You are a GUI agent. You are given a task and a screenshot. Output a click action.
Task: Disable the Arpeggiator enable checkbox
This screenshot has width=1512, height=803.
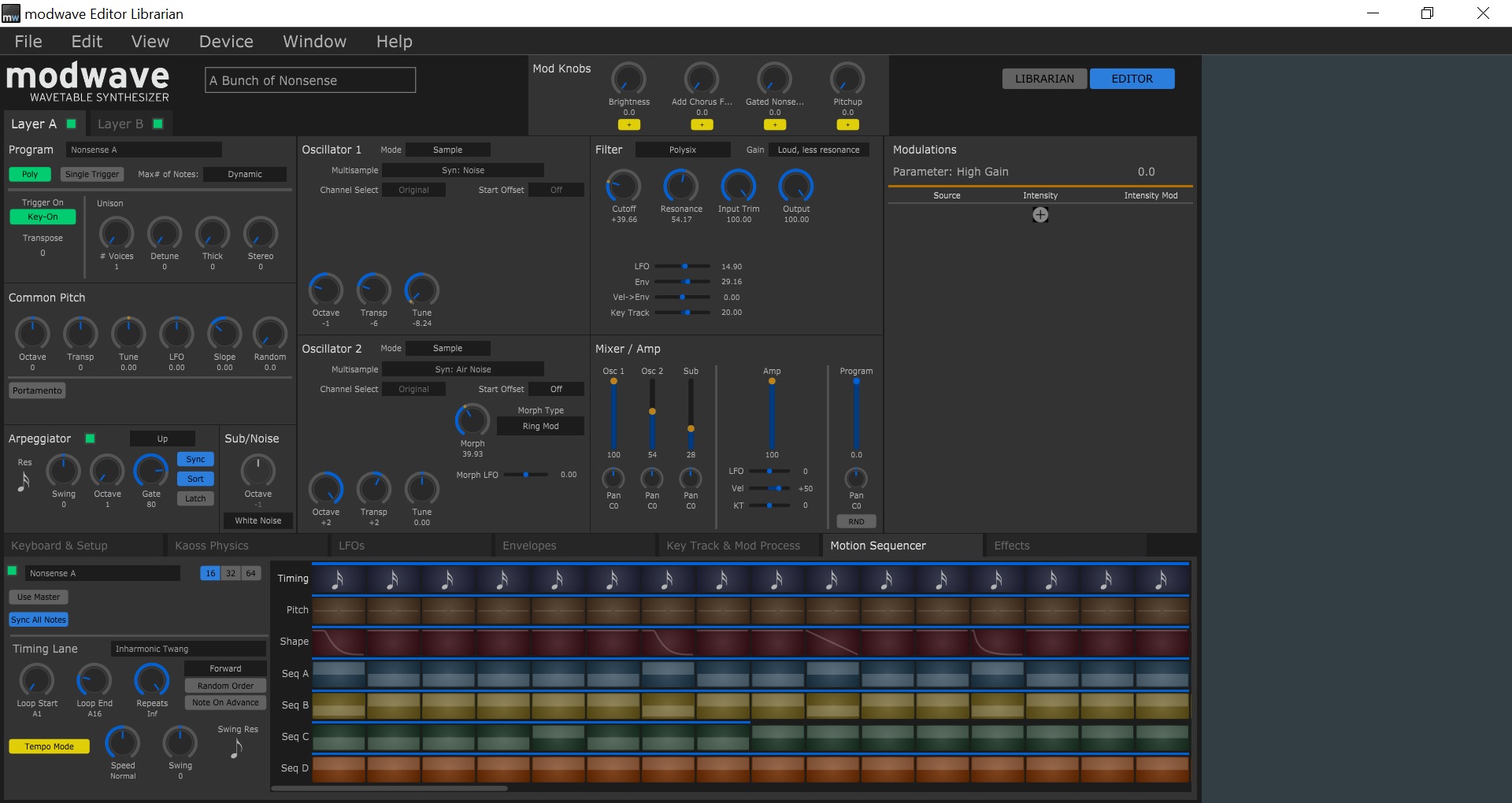(91, 439)
